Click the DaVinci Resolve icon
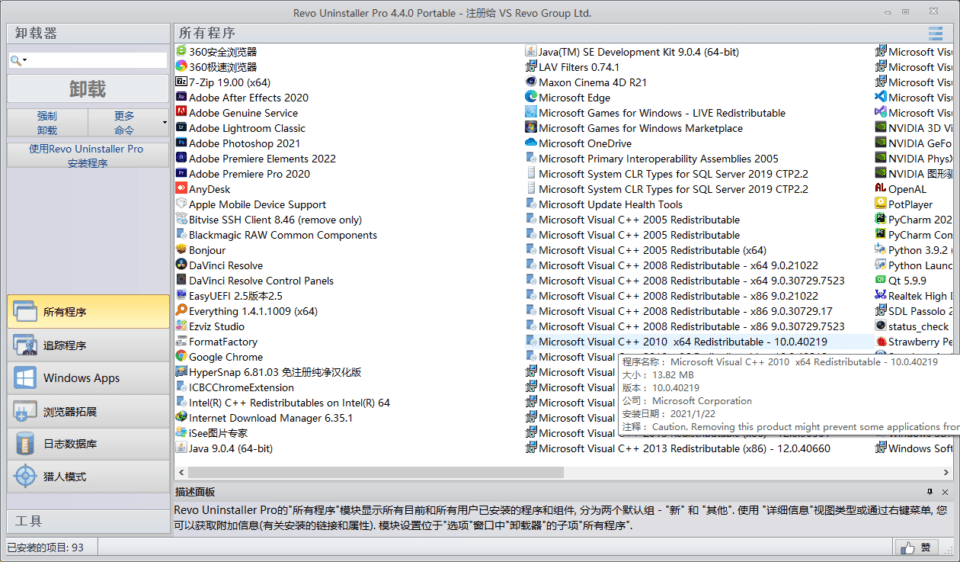 tap(181, 265)
